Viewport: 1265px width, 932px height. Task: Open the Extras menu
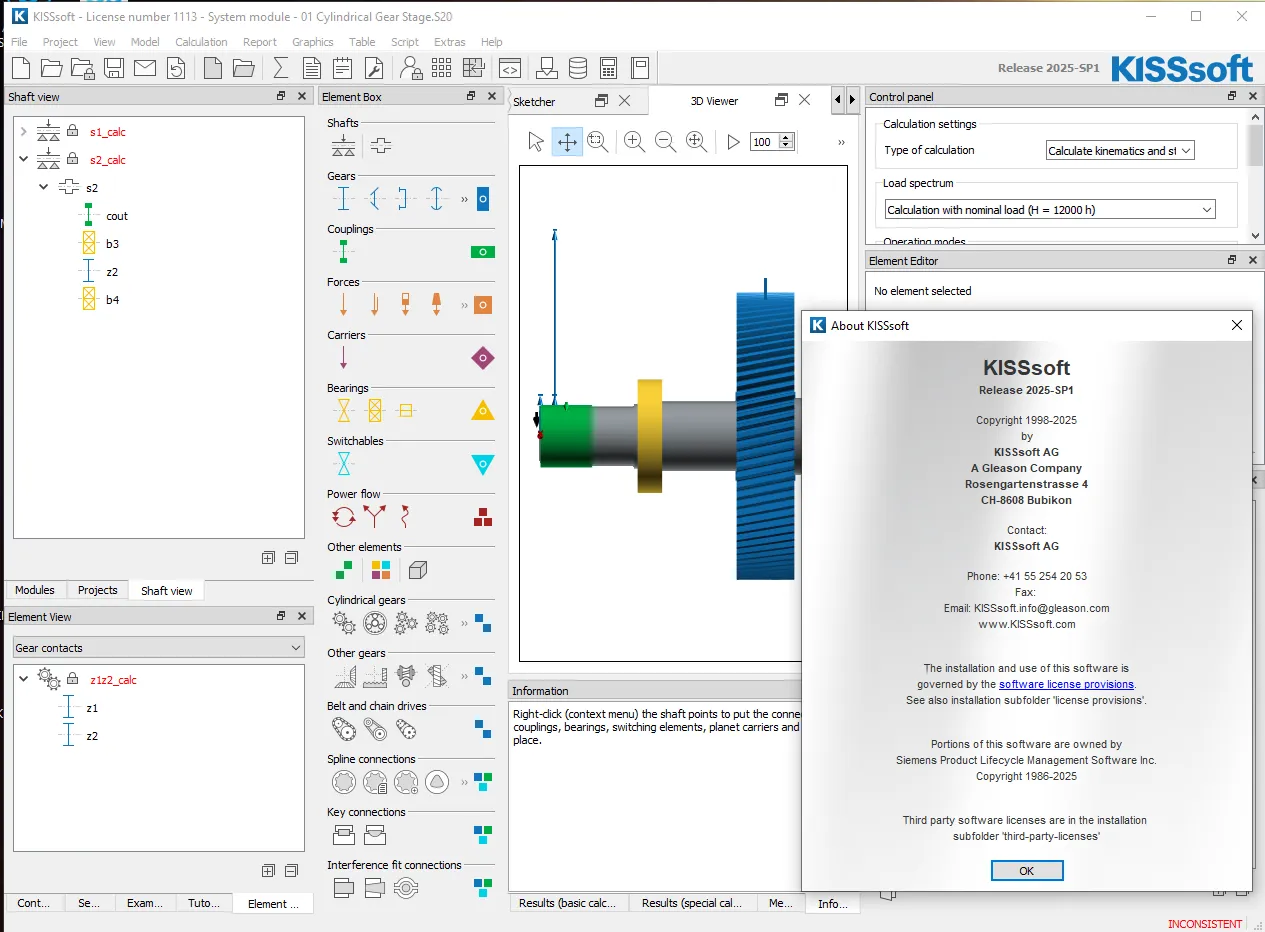450,42
